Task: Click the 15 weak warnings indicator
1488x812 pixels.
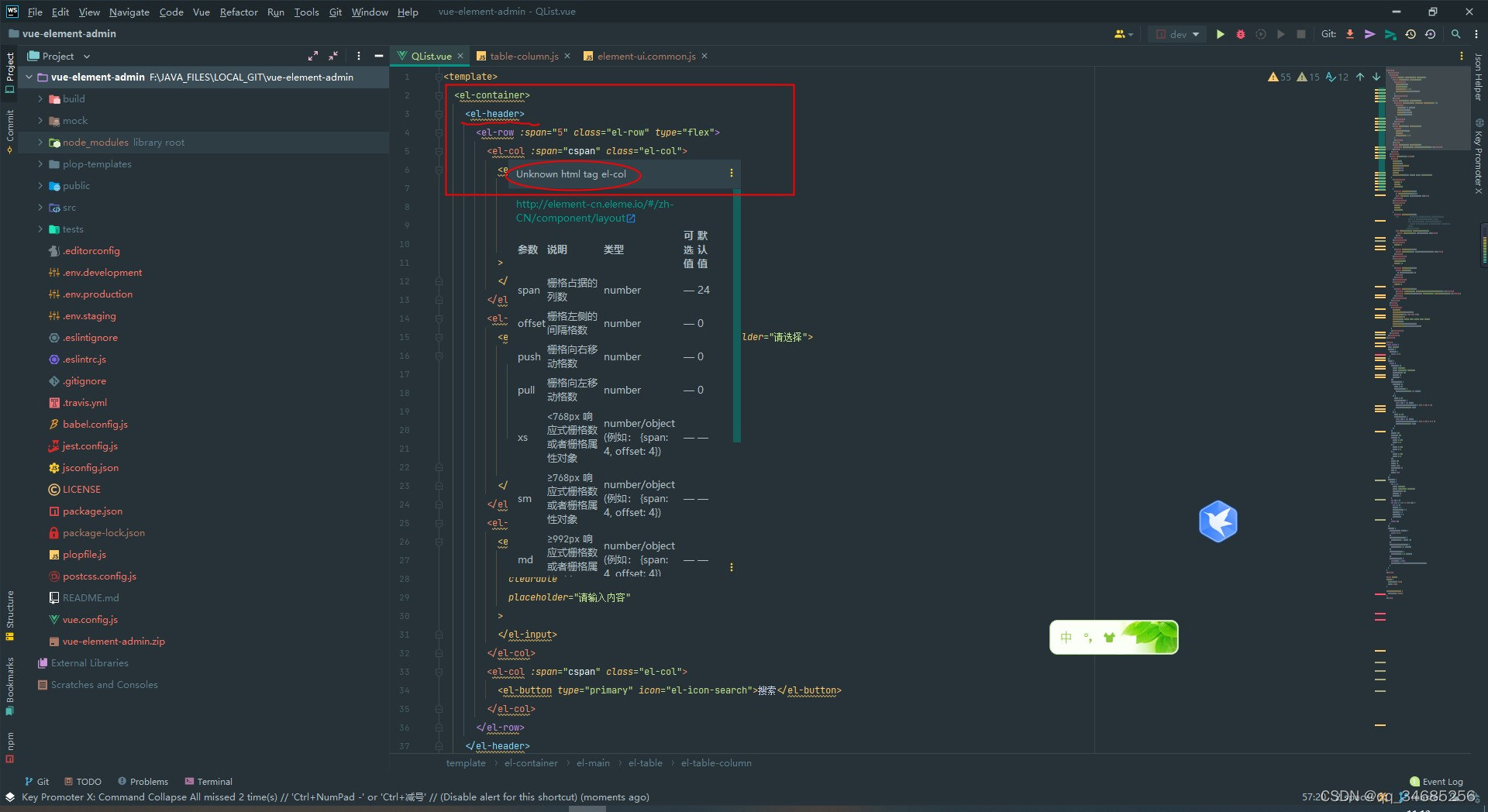Action: click(x=1308, y=77)
